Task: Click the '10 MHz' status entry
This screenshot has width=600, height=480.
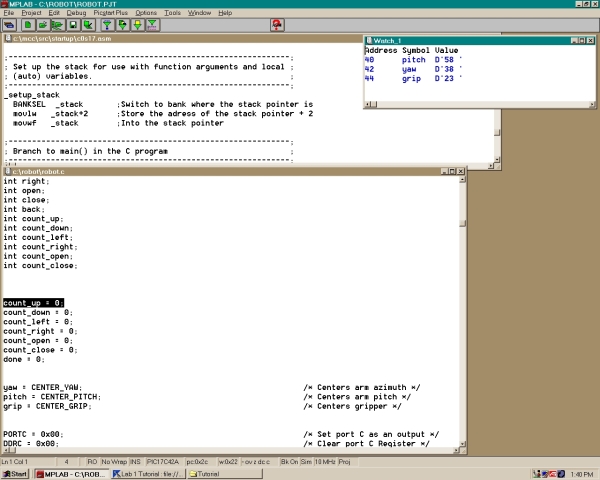Action: 325,462
